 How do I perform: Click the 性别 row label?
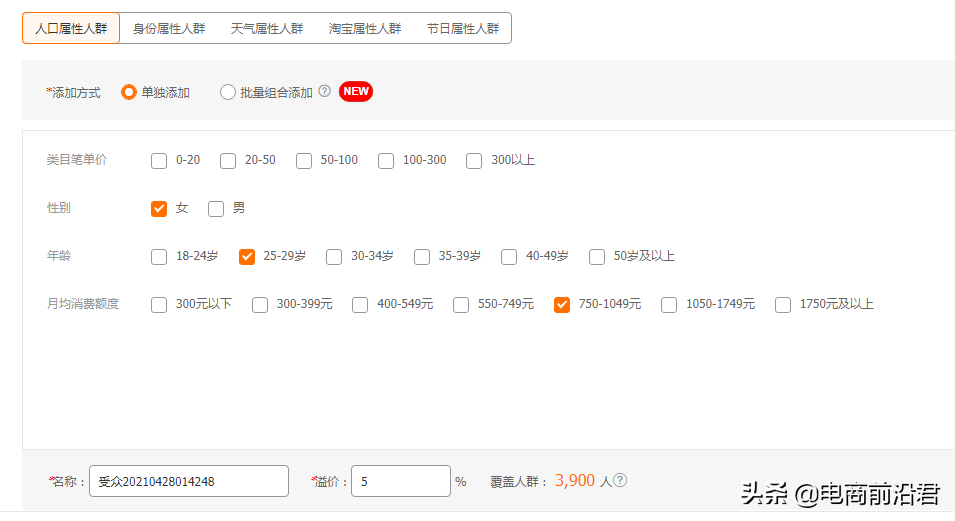coord(58,208)
